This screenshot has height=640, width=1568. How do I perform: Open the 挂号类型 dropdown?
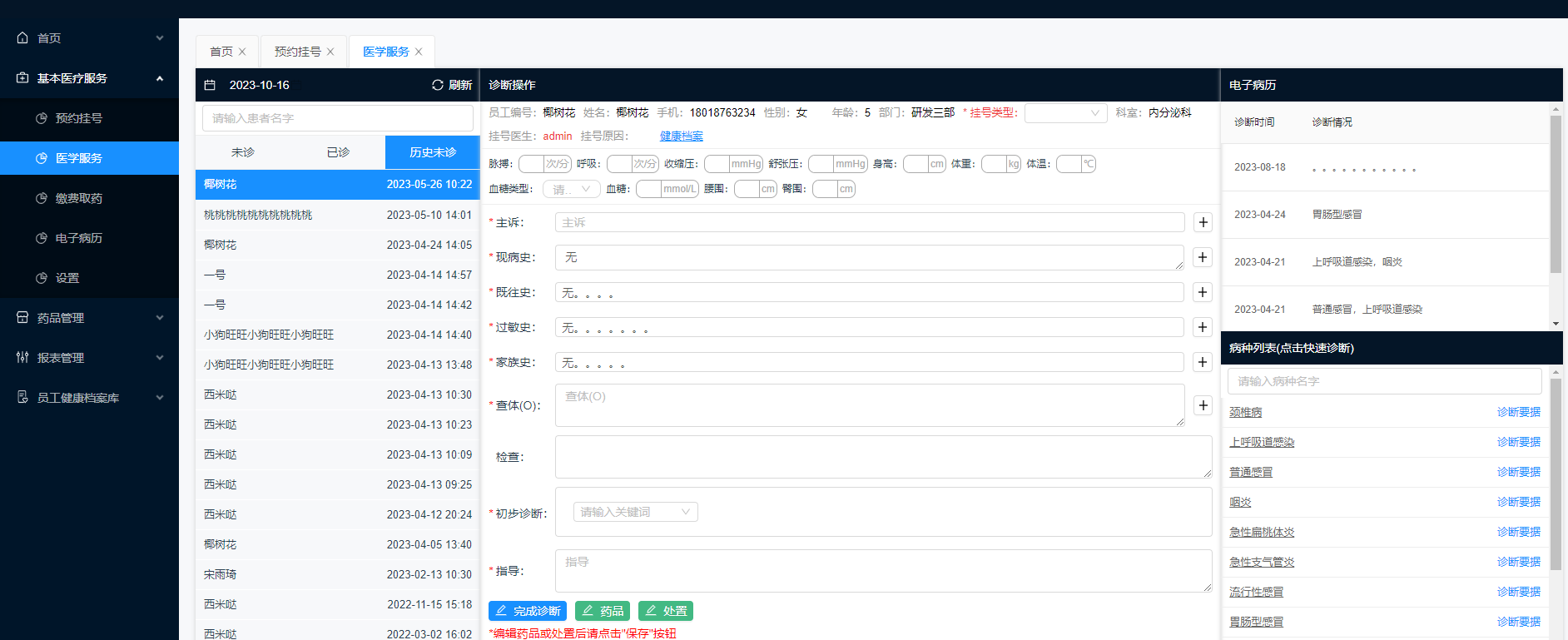1065,112
